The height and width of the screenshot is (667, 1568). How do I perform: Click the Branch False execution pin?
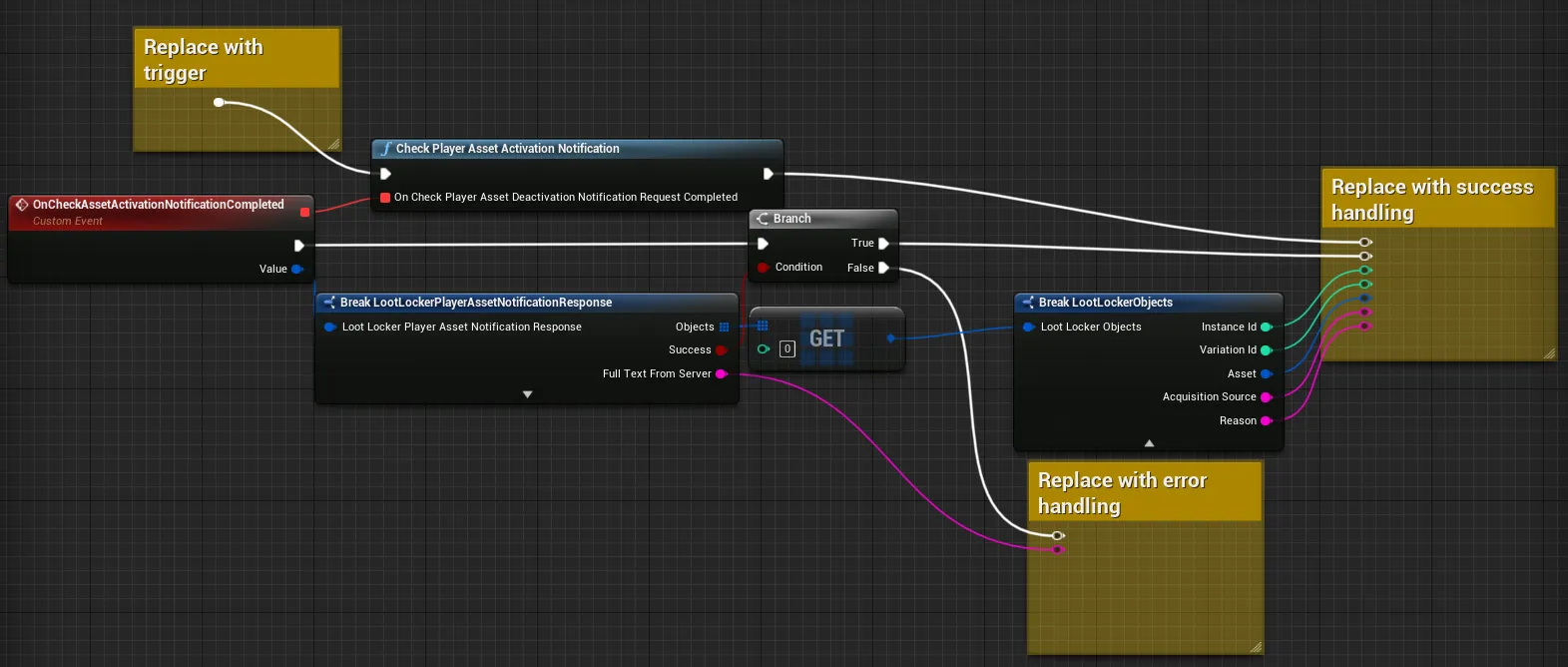pyautogui.click(x=883, y=268)
